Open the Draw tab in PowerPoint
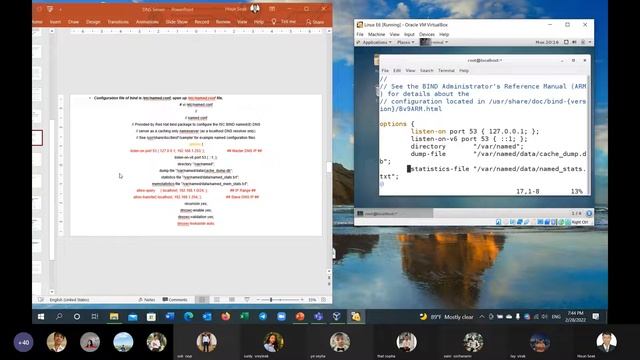Screen dimensions: 640x360 pos(73,22)
